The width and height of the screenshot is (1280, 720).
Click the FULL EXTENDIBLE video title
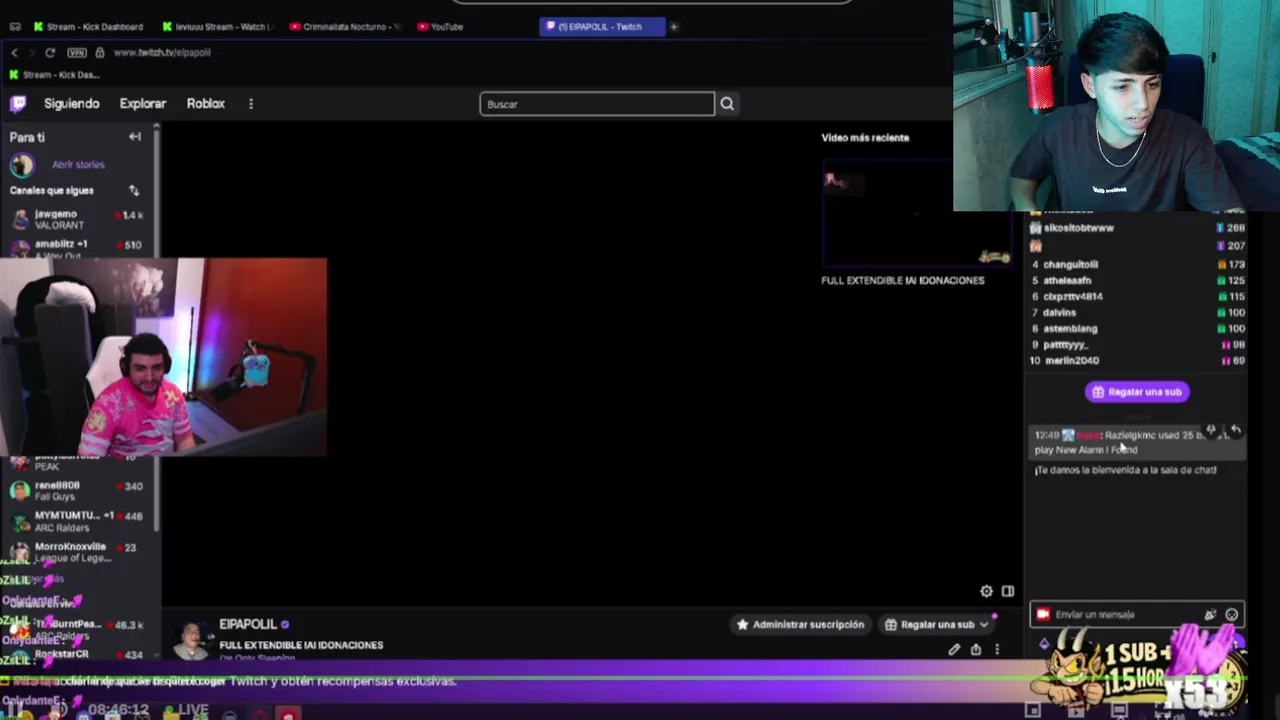click(x=903, y=281)
